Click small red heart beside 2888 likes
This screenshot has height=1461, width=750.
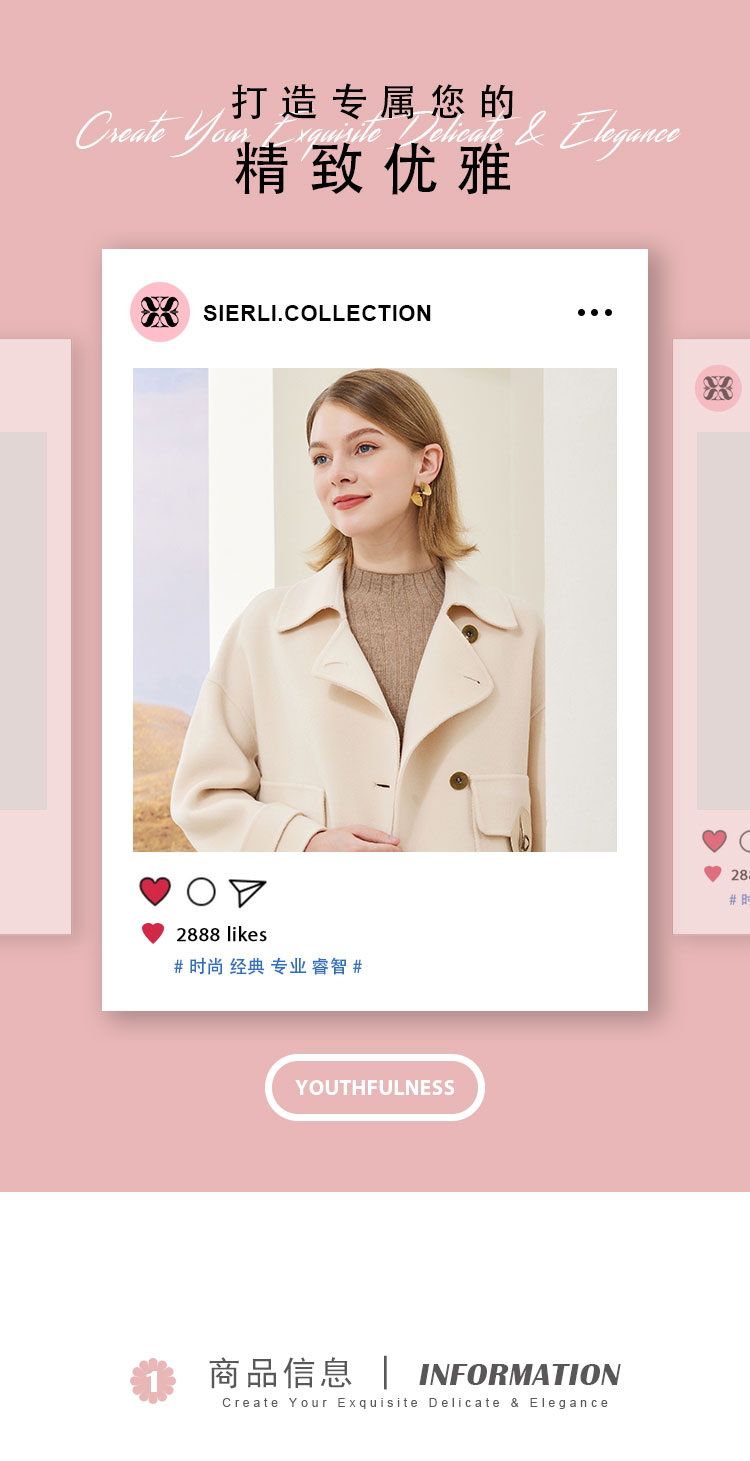click(153, 934)
